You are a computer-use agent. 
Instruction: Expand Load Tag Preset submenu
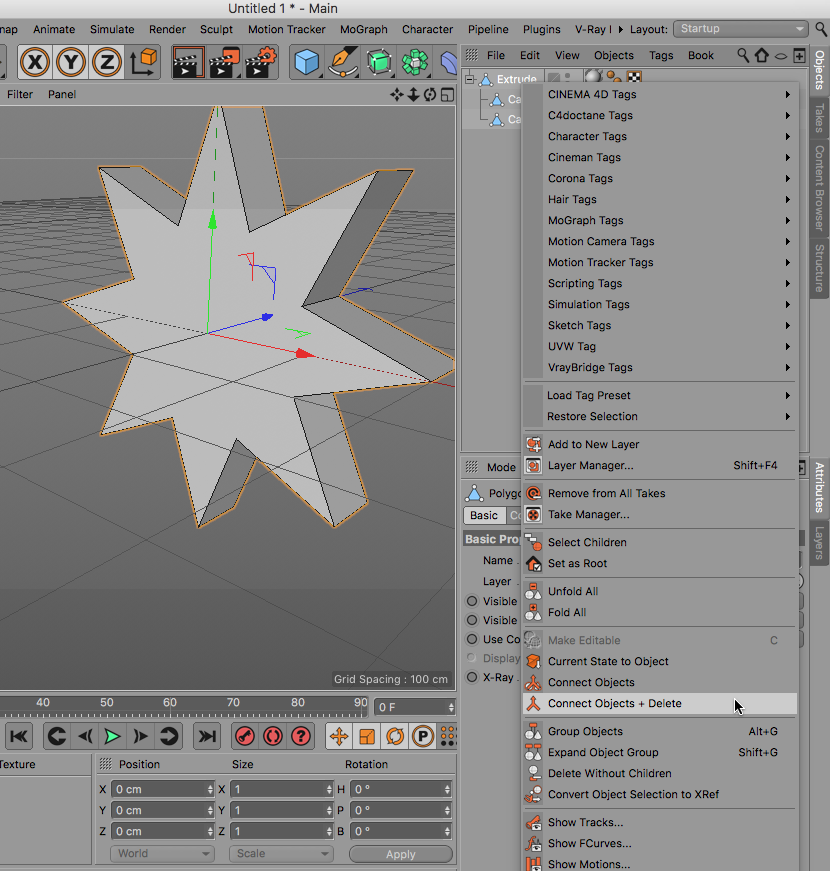pos(660,396)
